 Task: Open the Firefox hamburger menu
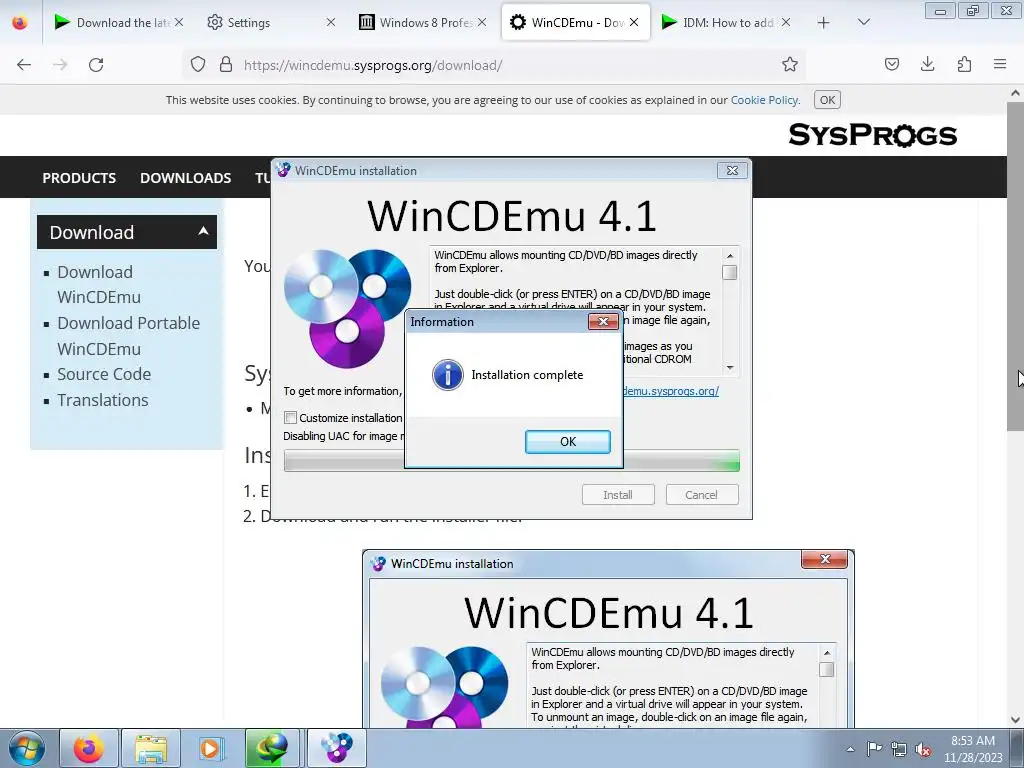click(x=1000, y=64)
